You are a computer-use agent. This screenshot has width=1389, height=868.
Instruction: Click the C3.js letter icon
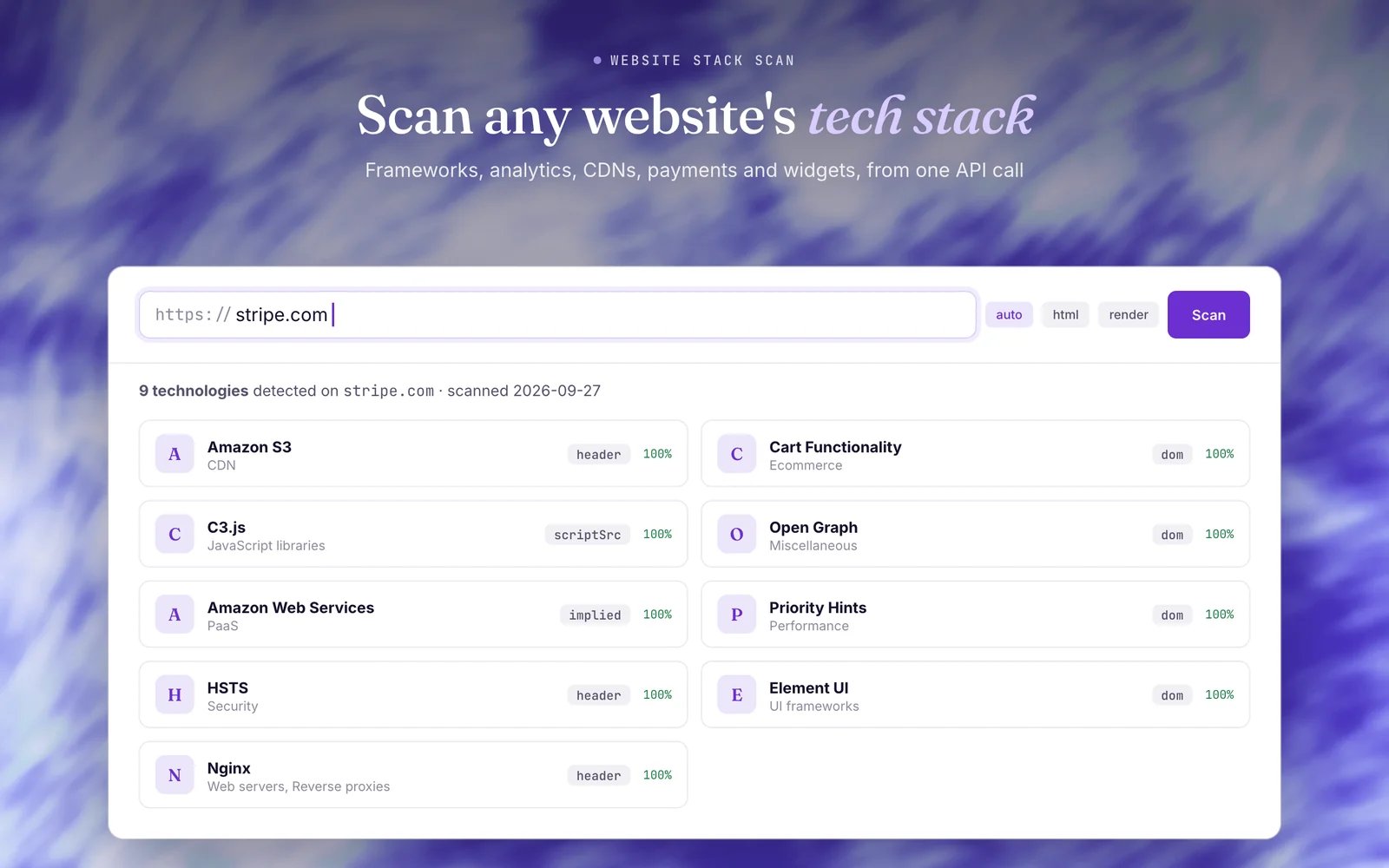174,535
